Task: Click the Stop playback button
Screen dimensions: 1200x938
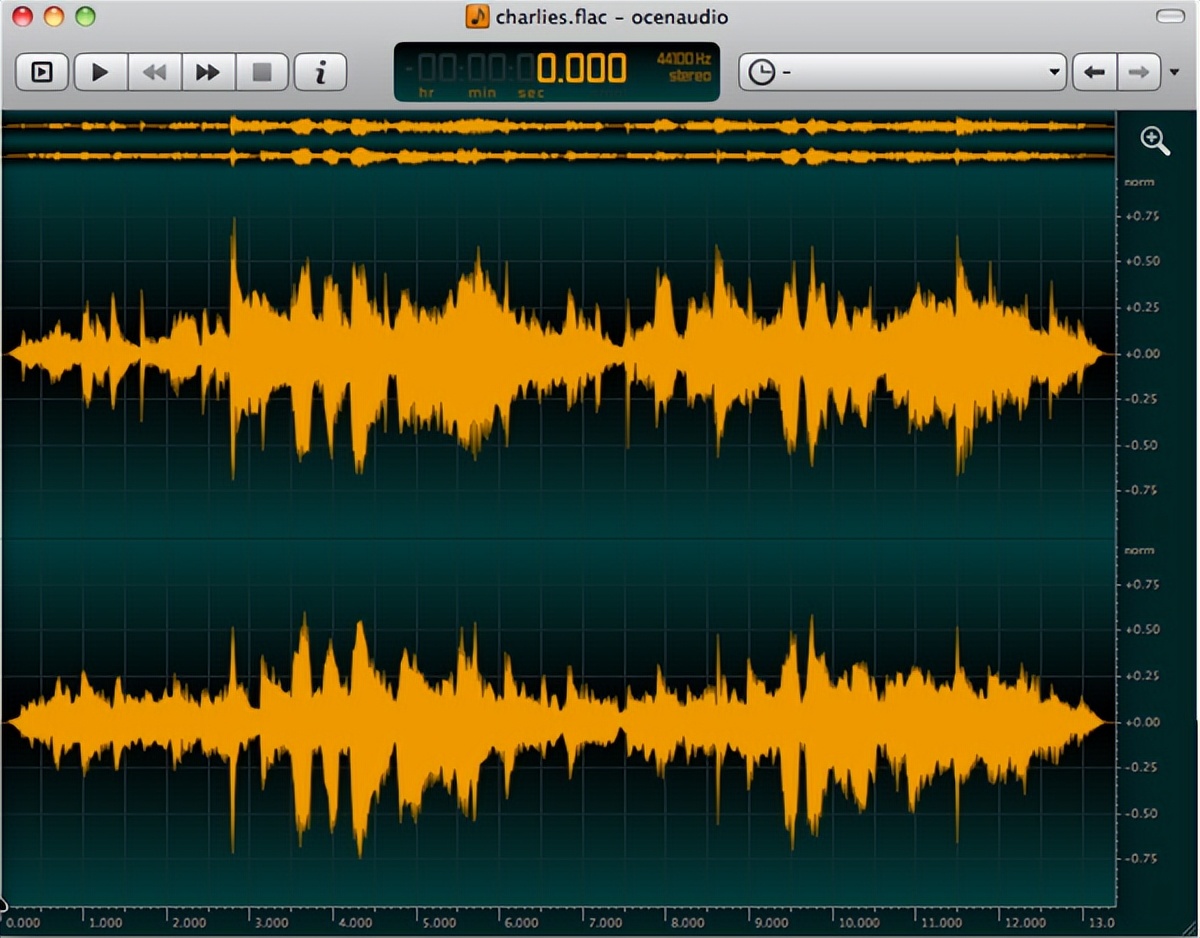Action: (x=262, y=73)
